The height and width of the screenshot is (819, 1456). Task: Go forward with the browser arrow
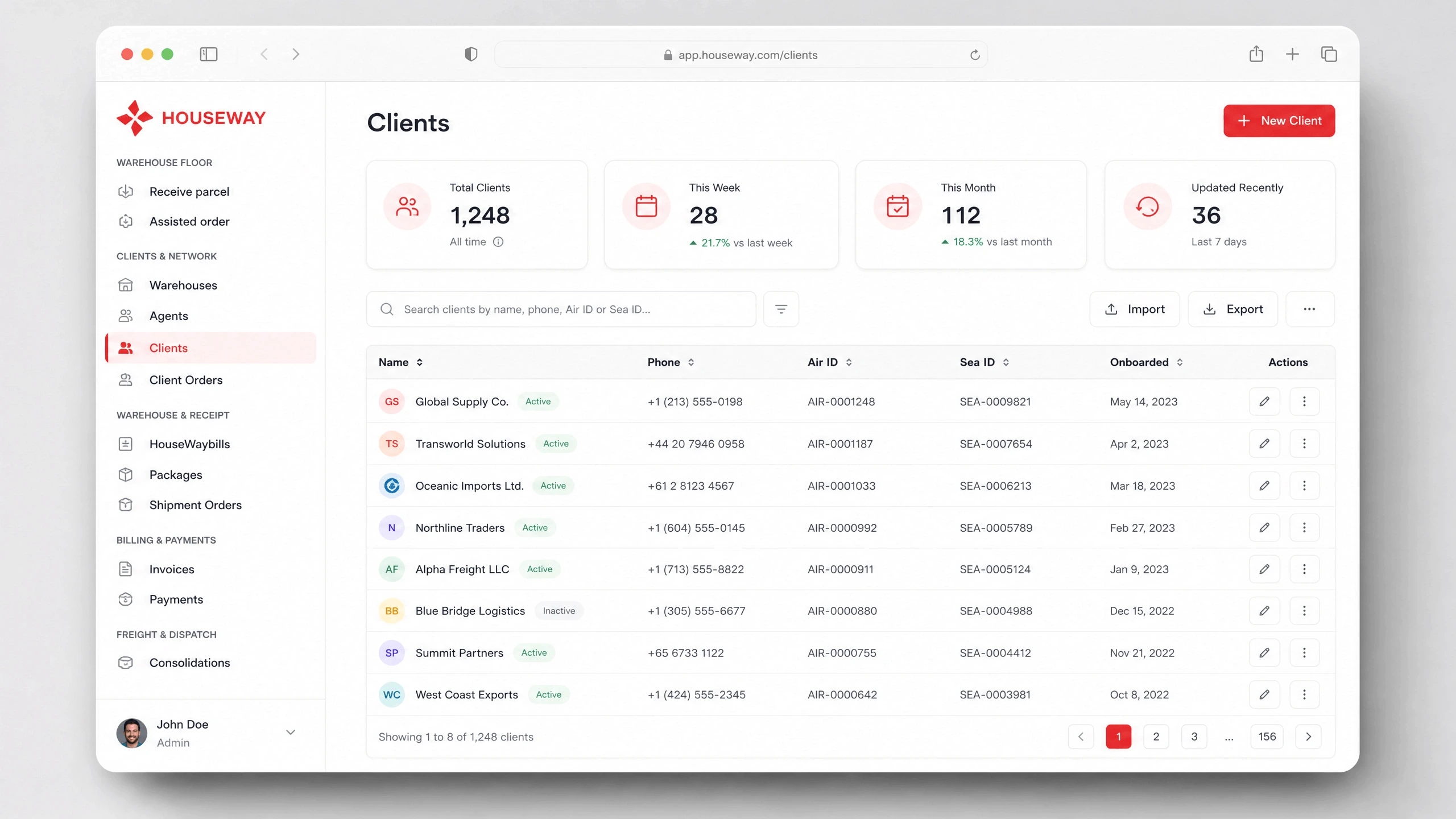coord(296,55)
